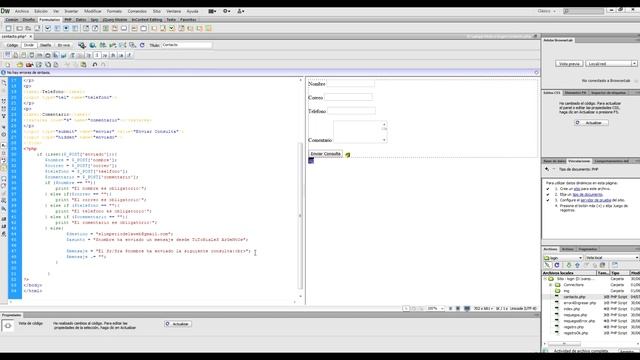Click the PHP code marker in design view
This screenshot has width=640, height=360.
coord(311,161)
